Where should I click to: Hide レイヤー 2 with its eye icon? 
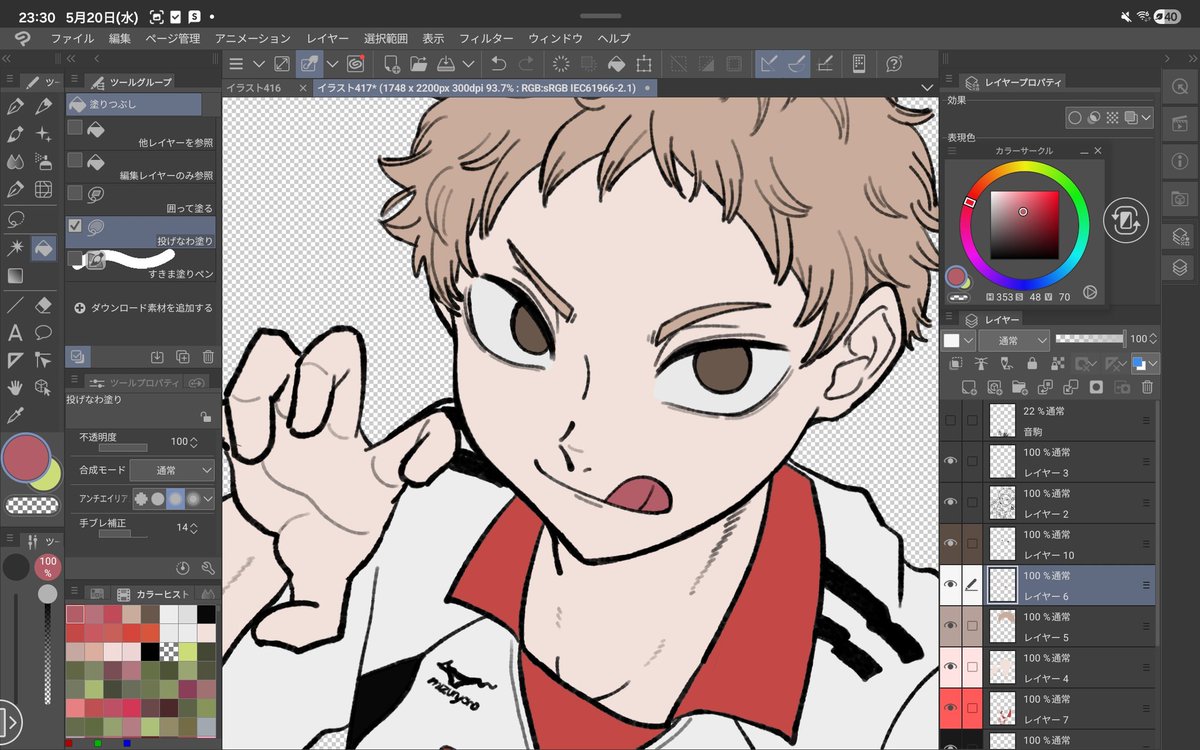coord(951,502)
